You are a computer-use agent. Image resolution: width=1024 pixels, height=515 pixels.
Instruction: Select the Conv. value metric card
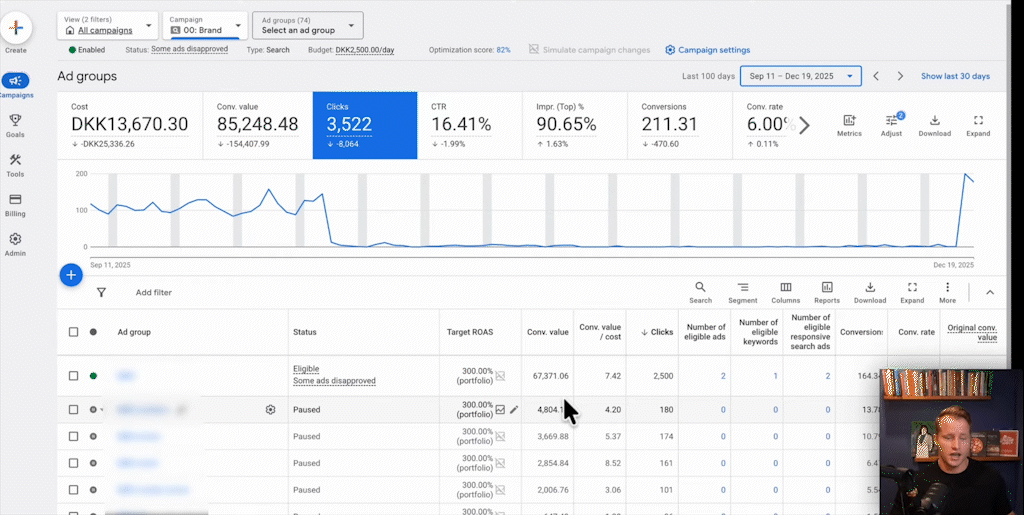pos(257,125)
